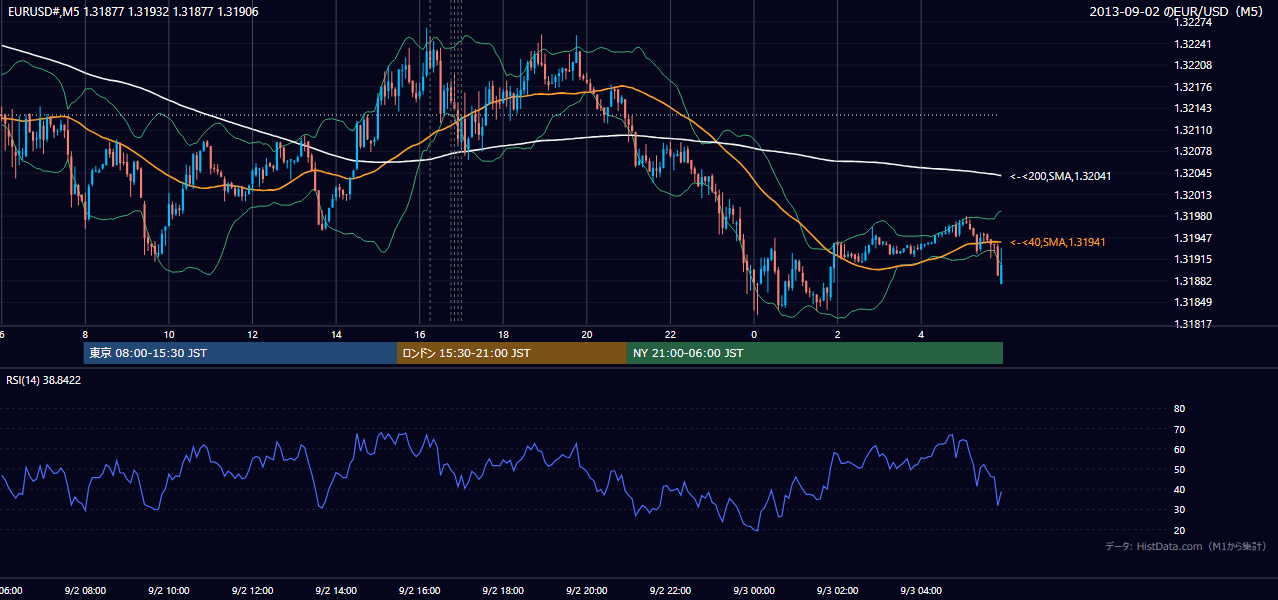Image resolution: width=1278 pixels, height=600 pixels.
Task: Click price axis value 1.32078
Action: pyautogui.click(x=1192, y=152)
